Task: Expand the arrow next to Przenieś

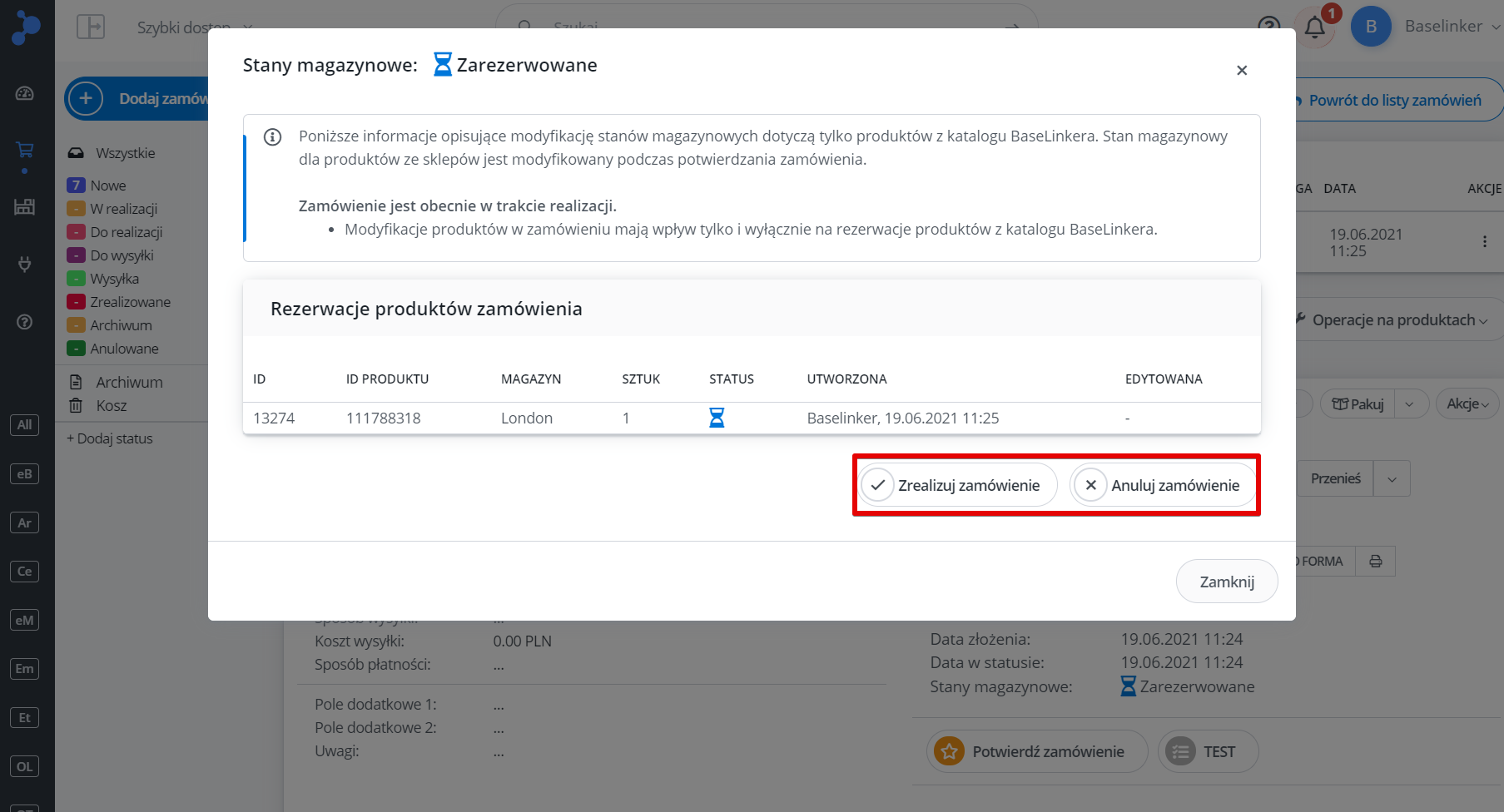Action: pyautogui.click(x=1392, y=479)
